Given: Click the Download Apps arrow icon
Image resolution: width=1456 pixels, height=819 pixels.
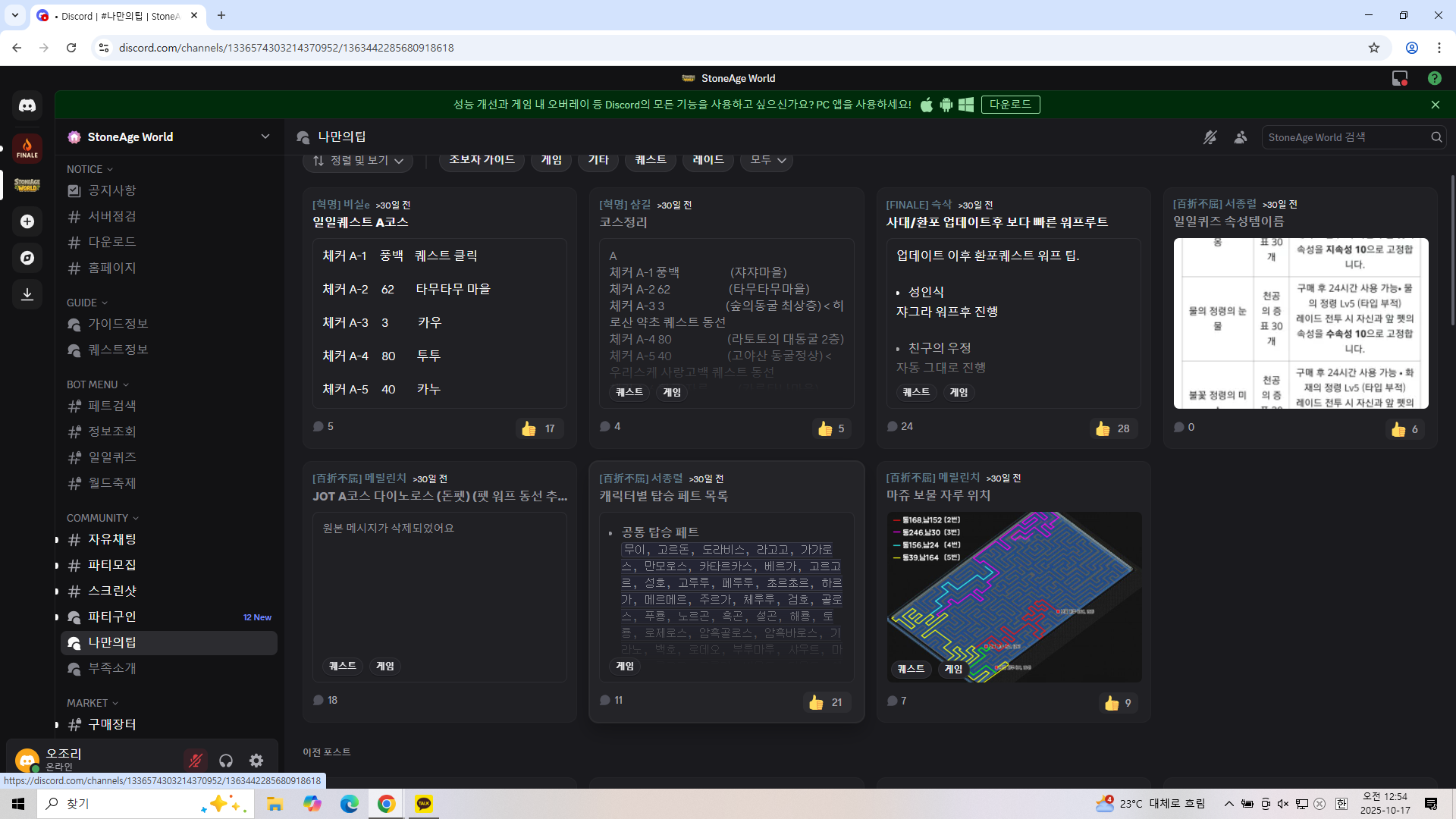Looking at the screenshot, I should click(27, 294).
